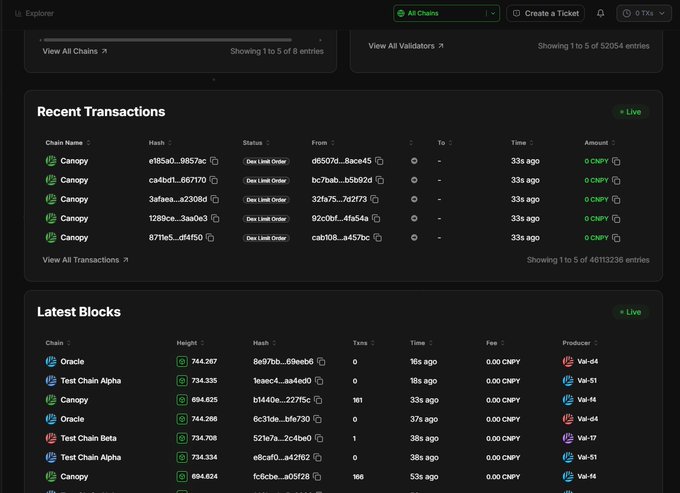
Task: Sort blocks by Chain column
Action: pos(58,343)
